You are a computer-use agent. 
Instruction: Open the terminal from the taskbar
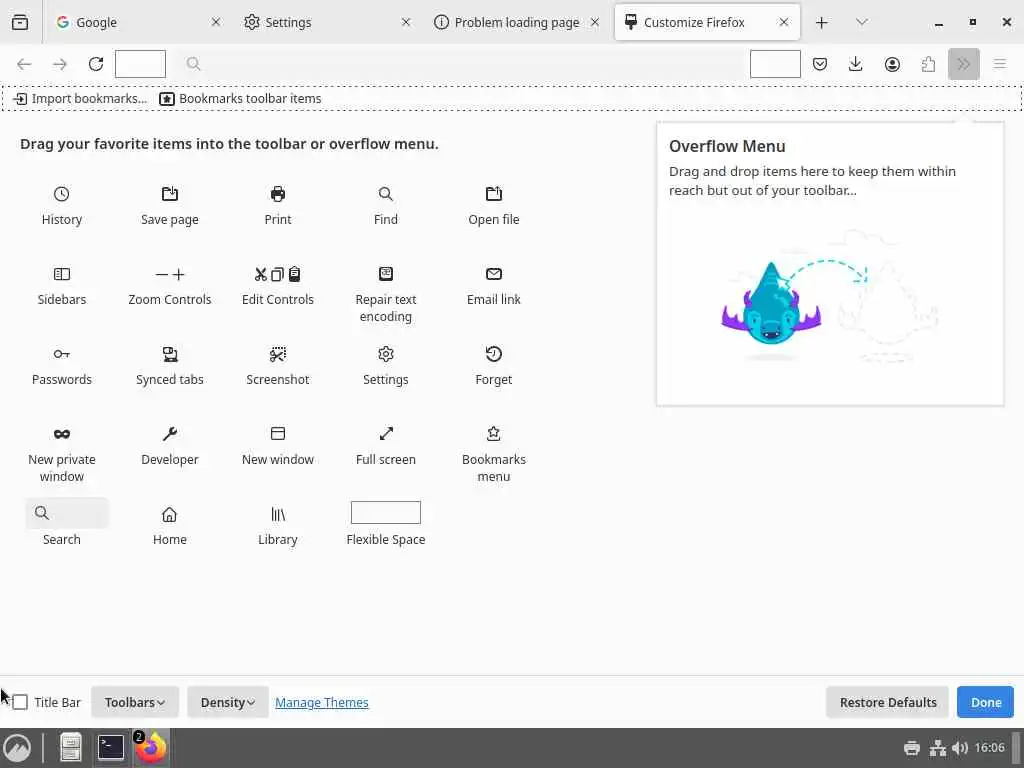(x=110, y=748)
